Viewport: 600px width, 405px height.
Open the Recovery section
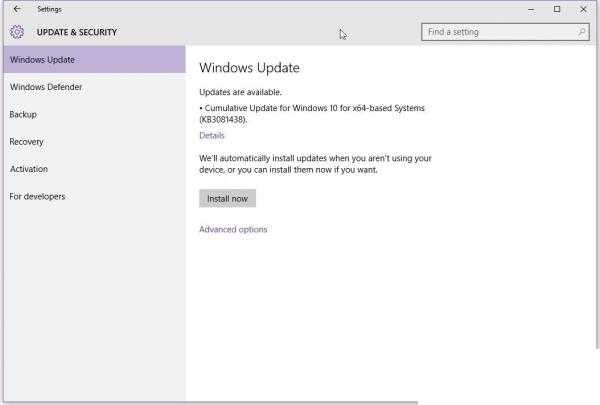[x=95, y=142]
